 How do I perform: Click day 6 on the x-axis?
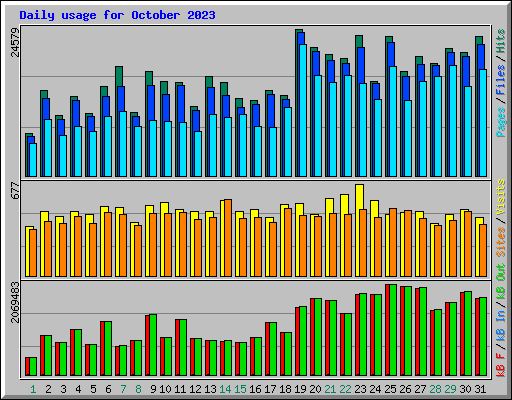tap(108, 389)
